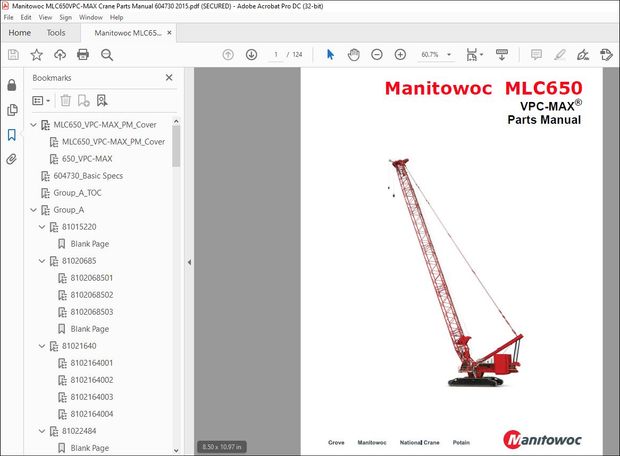Select bookmark 8102068501
This screenshot has height=456, width=620.
point(92,278)
